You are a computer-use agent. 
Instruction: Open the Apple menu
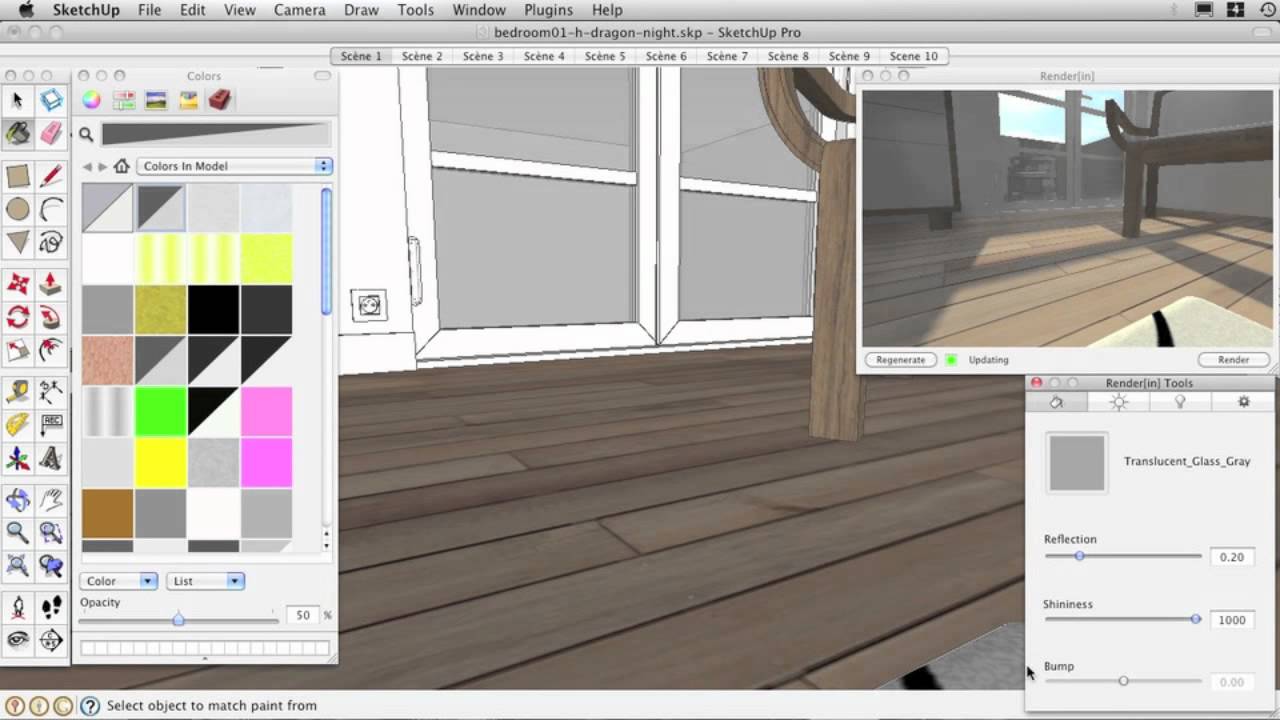click(26, 10)
